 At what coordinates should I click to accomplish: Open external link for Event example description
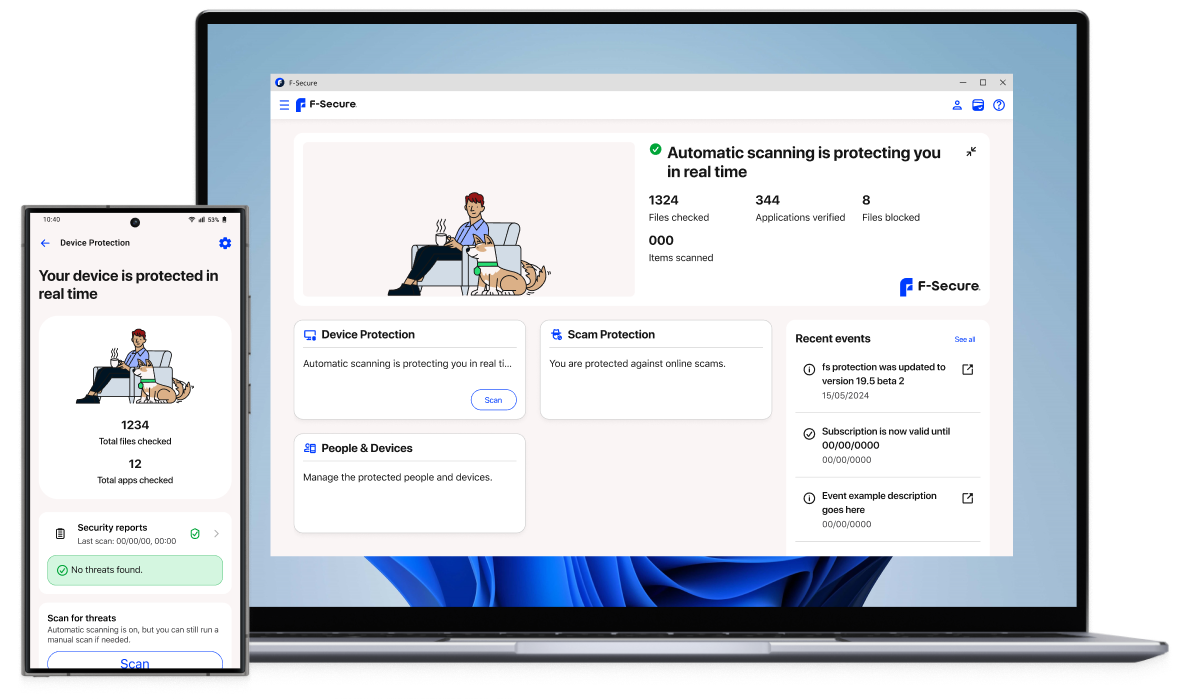click(967, 498)
